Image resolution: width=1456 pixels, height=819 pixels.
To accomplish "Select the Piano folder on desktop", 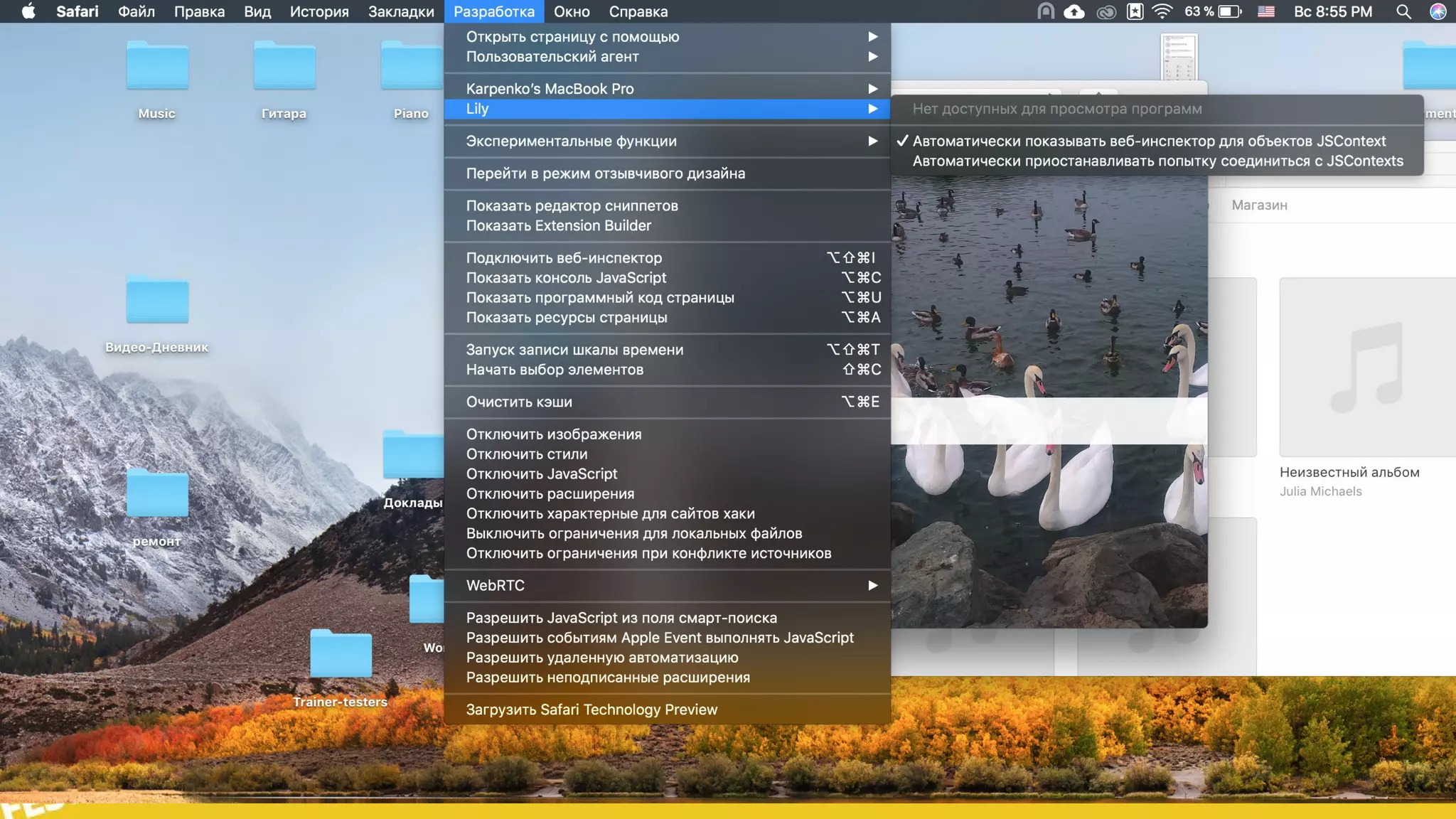I will click(x=412, y=65).
